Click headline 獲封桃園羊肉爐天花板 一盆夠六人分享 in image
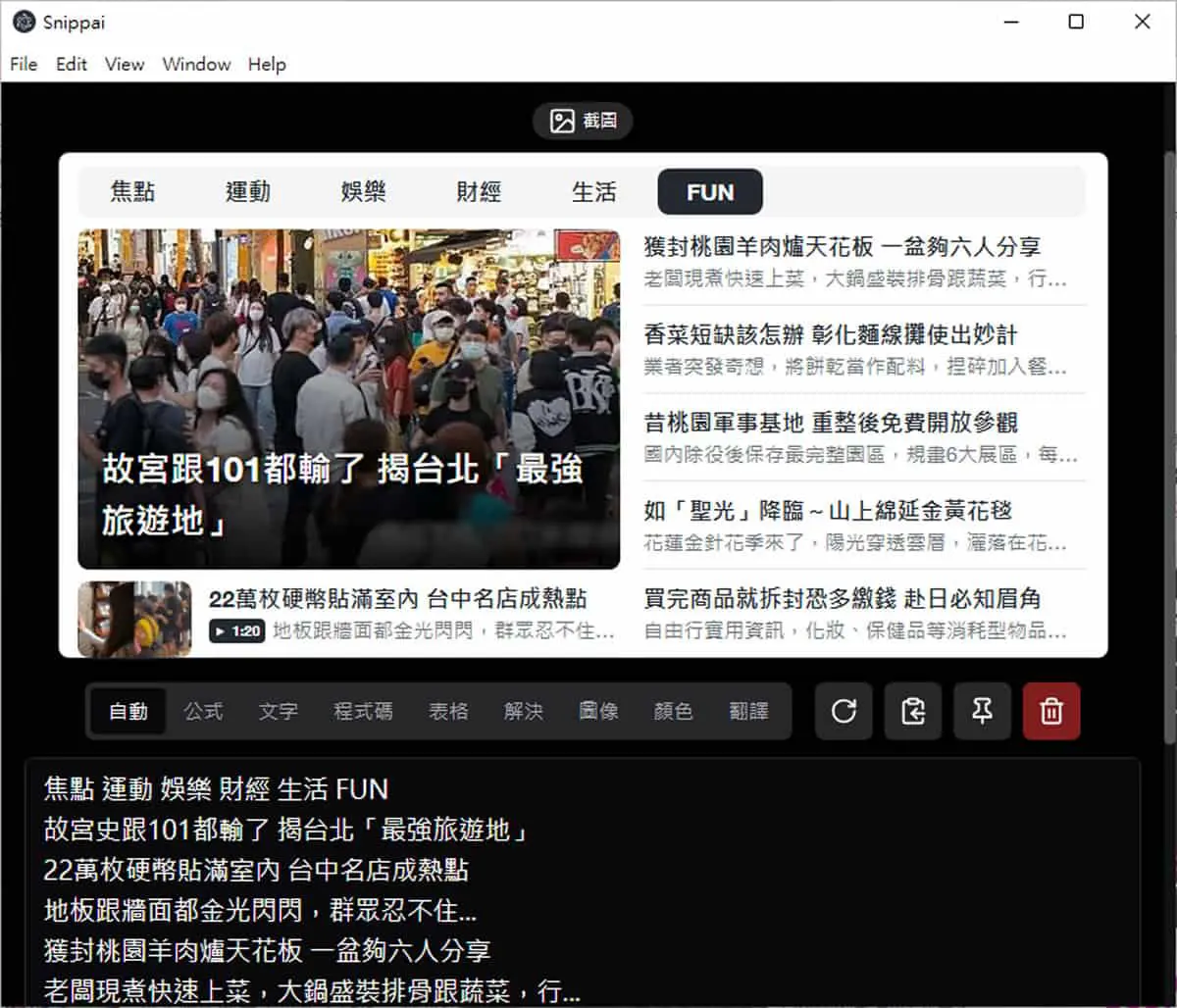The height and width of the screenshot is (1008, 1177). pos(842,246)
